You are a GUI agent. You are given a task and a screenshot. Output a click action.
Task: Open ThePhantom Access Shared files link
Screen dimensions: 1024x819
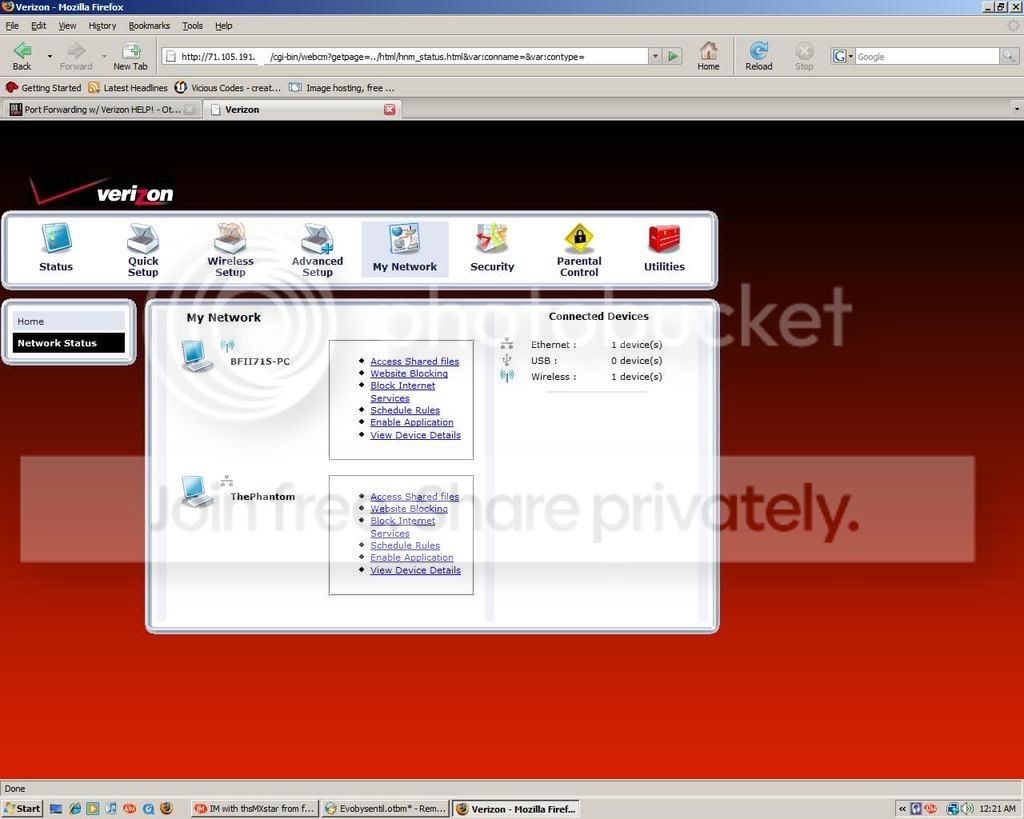415,496
